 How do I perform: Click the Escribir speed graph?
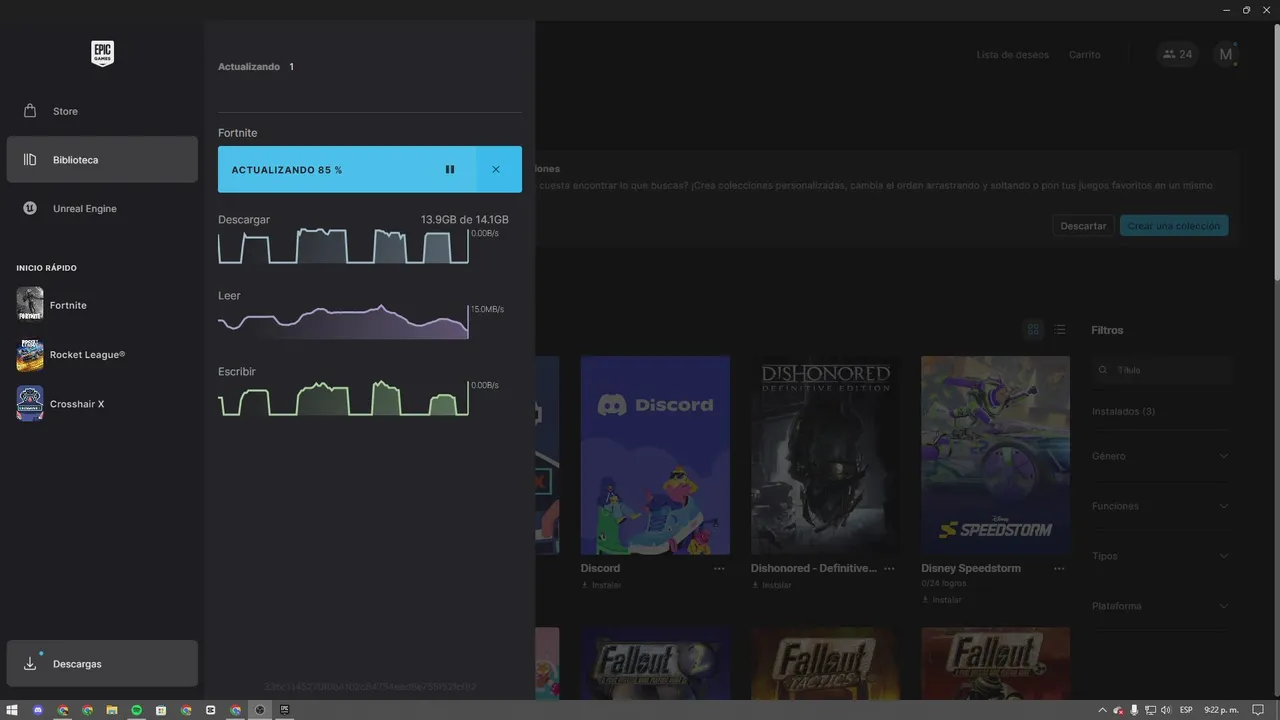pos(343,398)
